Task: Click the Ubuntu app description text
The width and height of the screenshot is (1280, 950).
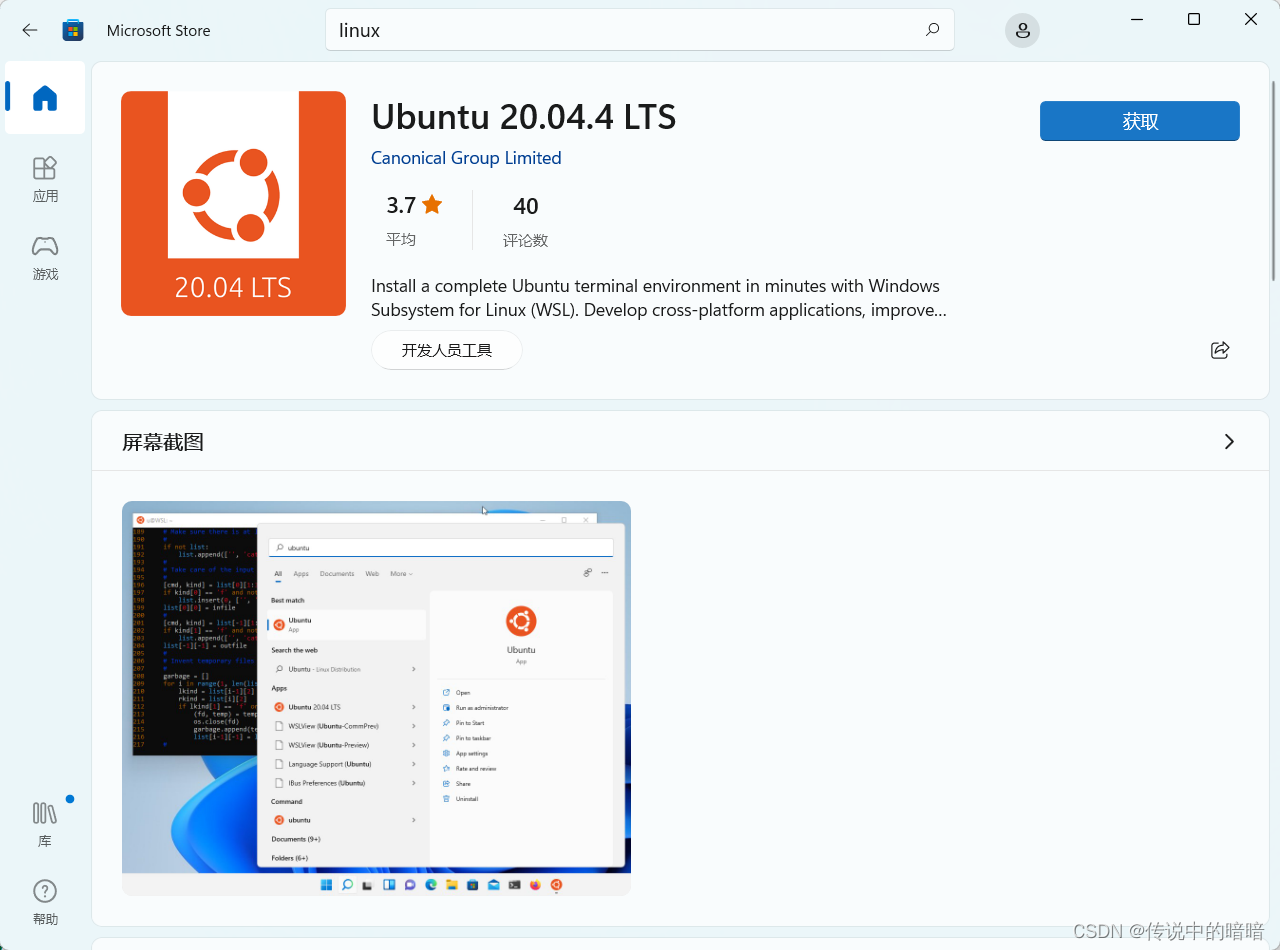Action: 658,298
